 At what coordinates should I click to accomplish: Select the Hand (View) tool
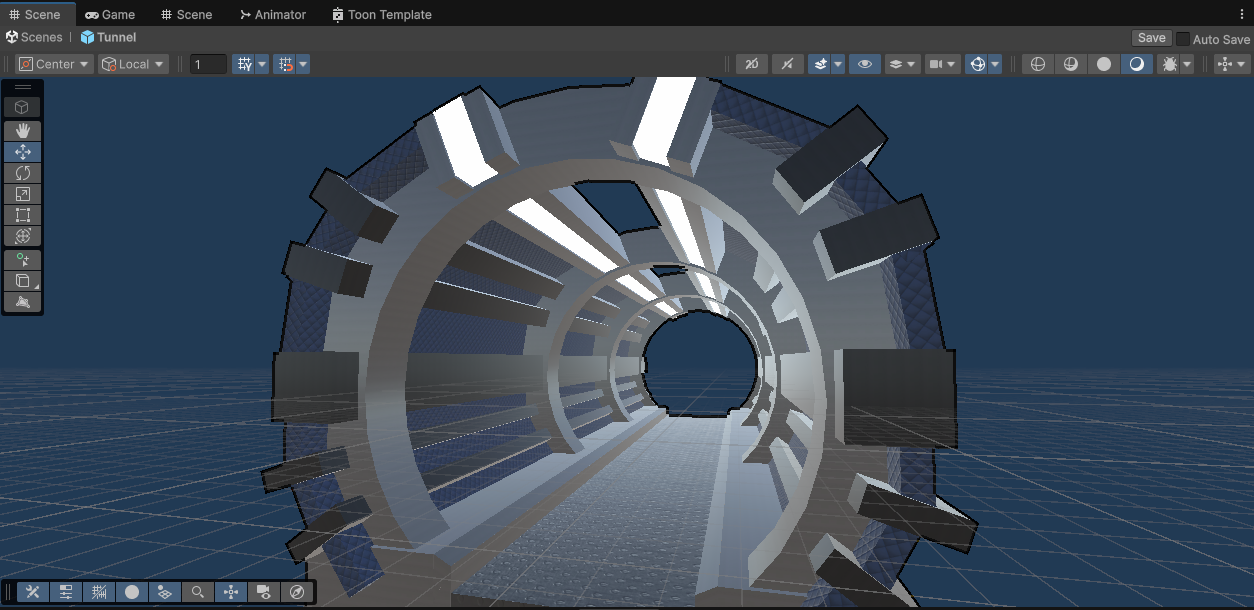[22, 131]
